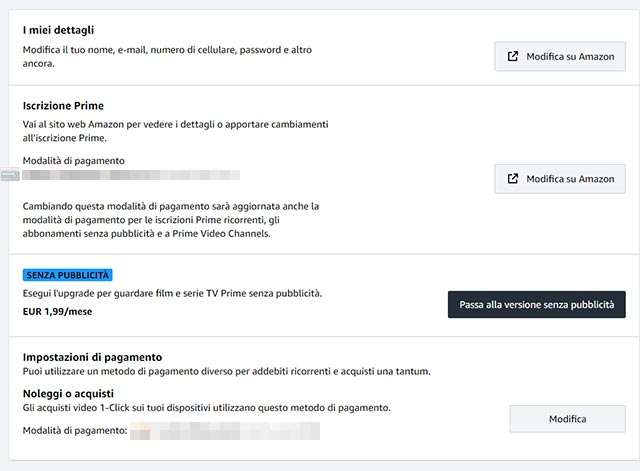Image resolution: width=640 pixels, height=471 pixels.
Task: Click external-link icon in I miei dettagli button
Action: click(x=513, y=56)
